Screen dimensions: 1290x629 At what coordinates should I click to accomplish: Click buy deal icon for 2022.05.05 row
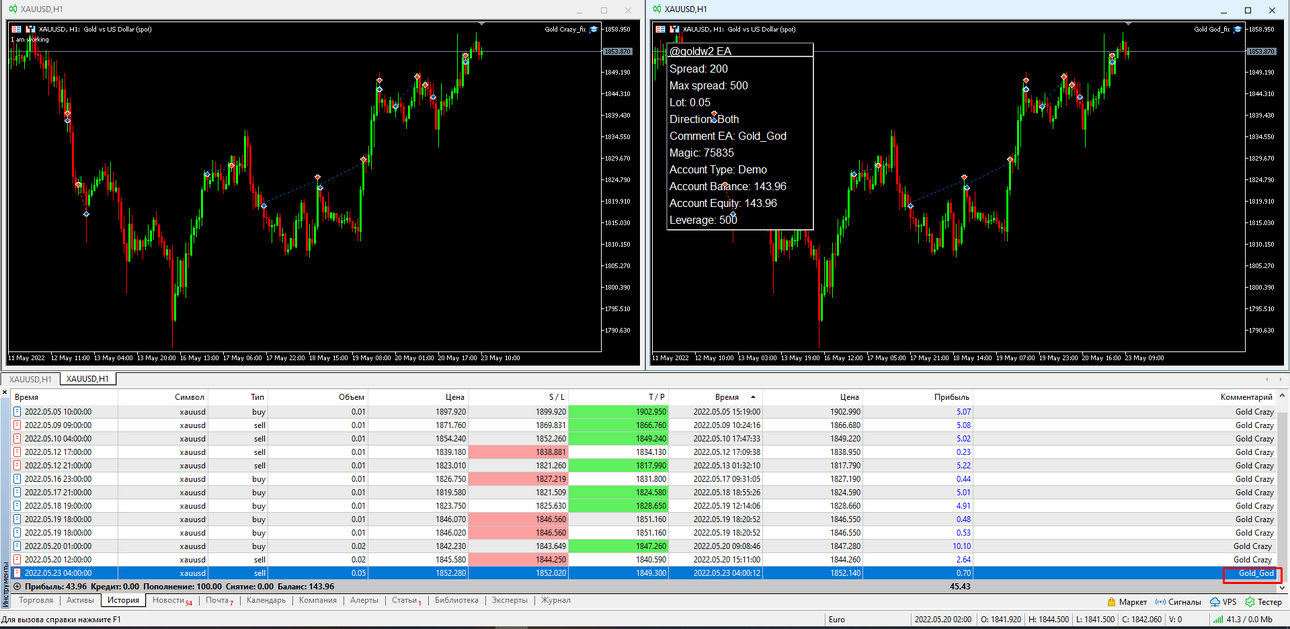(17, 411)
